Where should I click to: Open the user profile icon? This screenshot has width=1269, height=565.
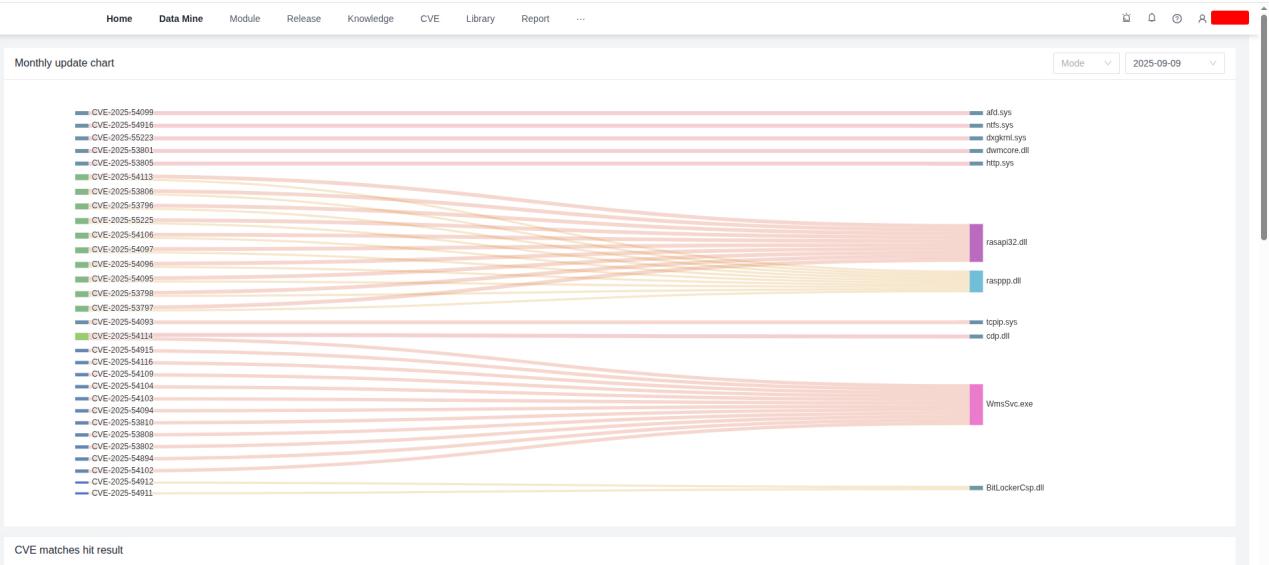(x=1201, y=18)
